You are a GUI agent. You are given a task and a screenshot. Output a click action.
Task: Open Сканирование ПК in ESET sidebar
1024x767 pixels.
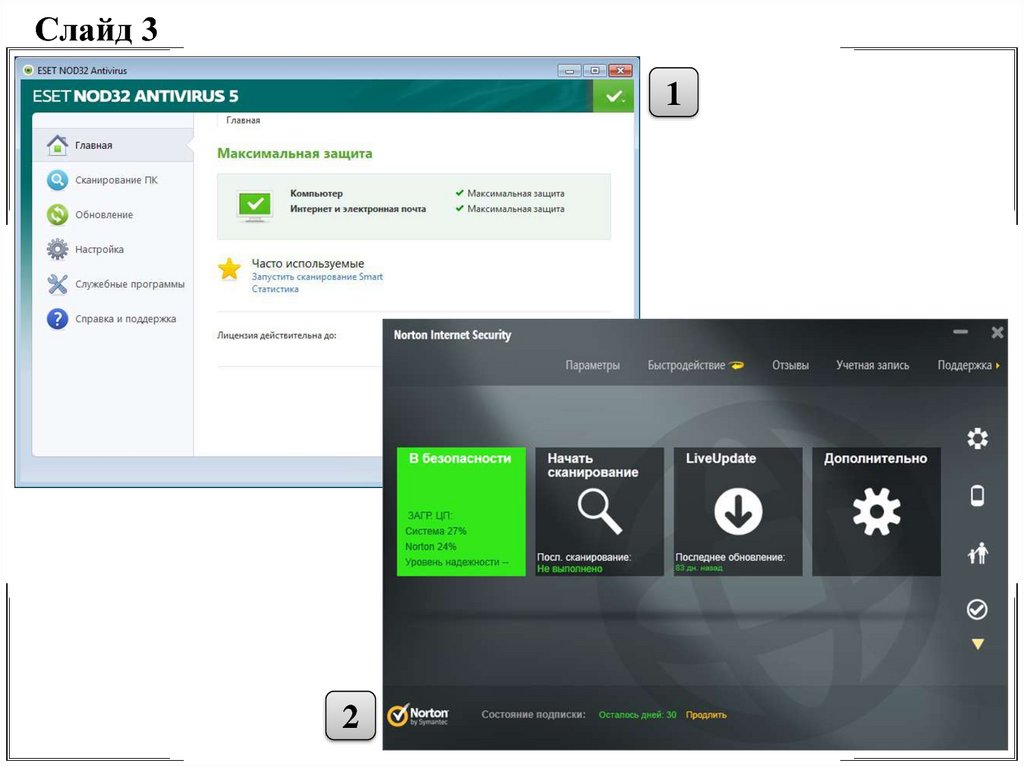[x=57, y=180]
